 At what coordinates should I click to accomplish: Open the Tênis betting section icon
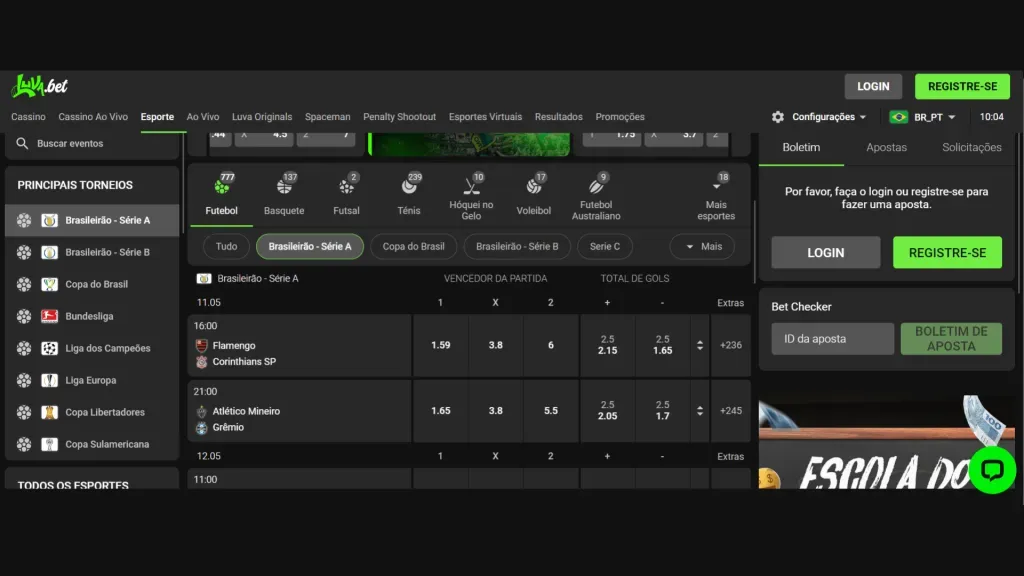coord(409,190)
